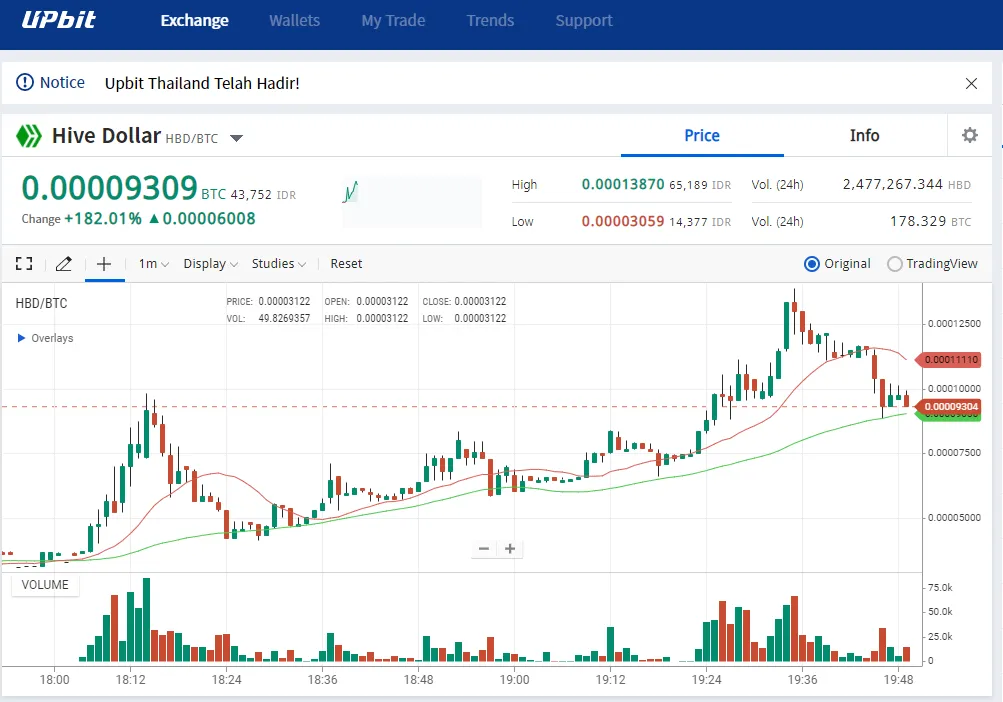Click the High value 0.00013870
The image size is (1003, 702).
click(623, 184)
